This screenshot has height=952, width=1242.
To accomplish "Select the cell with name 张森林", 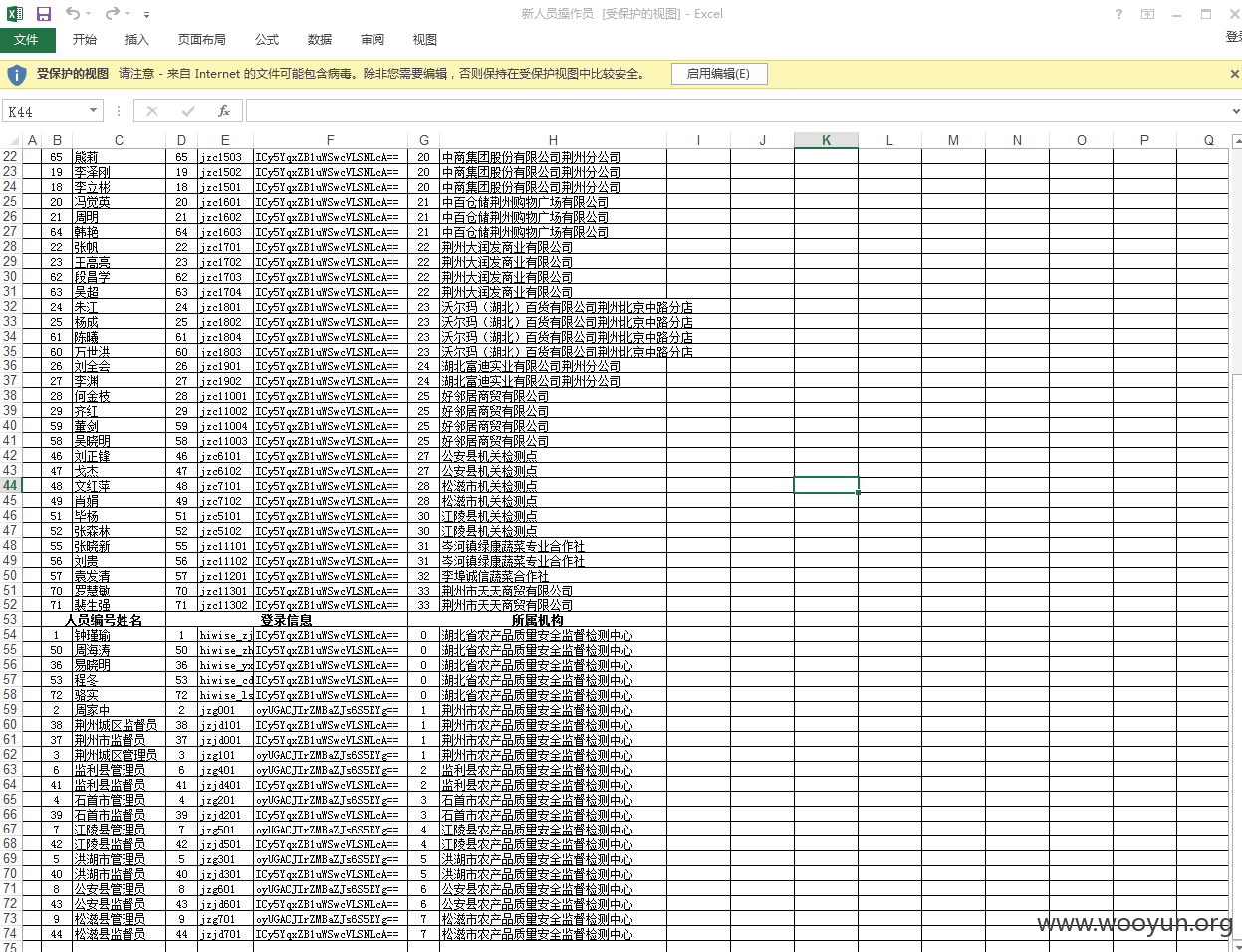I will tap(119, 531).
